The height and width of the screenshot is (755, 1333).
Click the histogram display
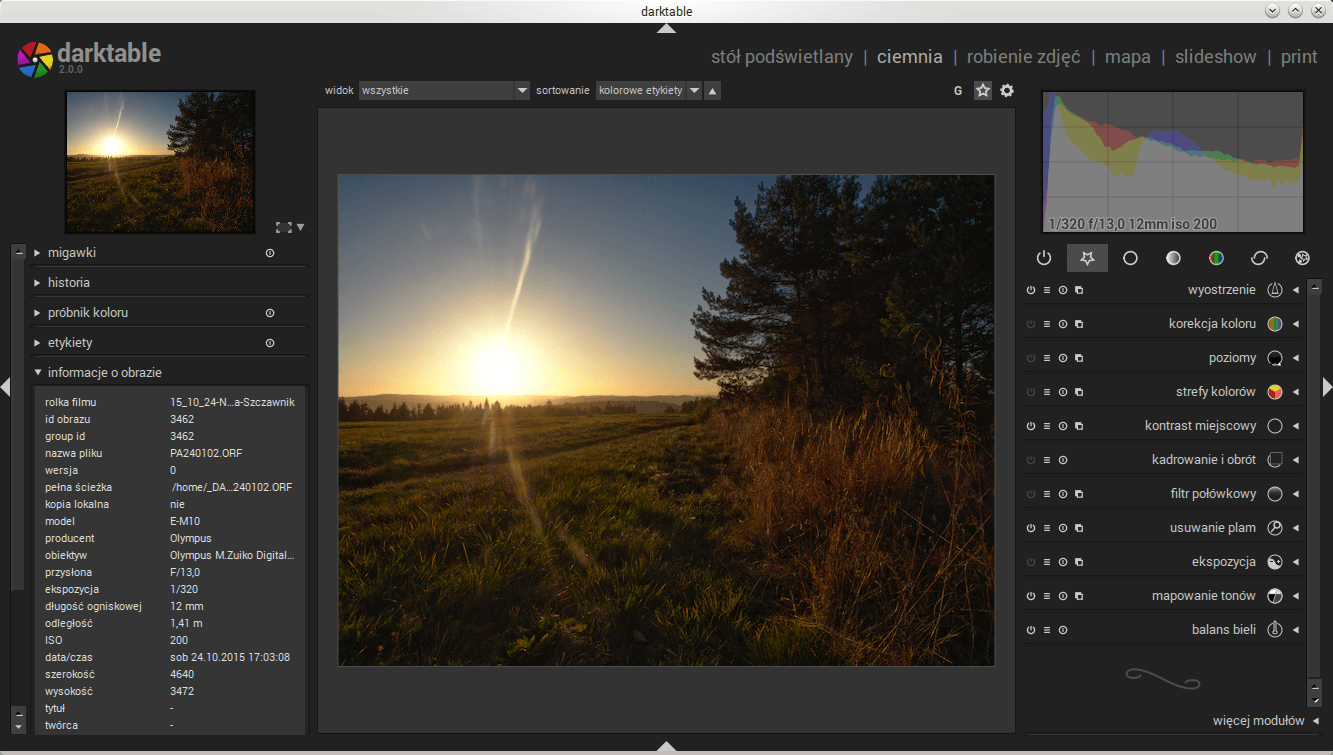click(1172, 162)
